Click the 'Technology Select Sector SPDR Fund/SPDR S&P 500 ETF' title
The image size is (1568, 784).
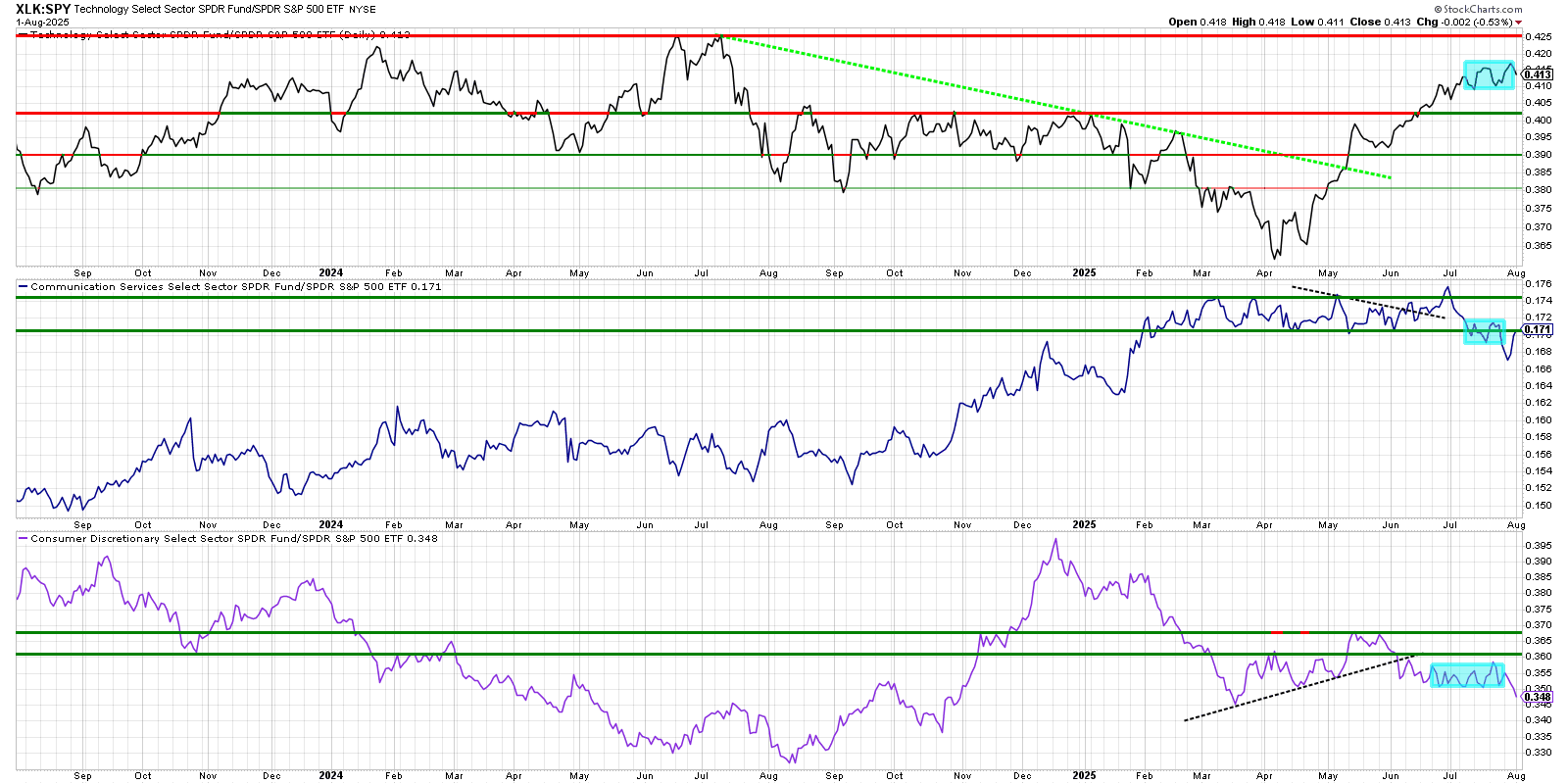pyautogui.click(x=209, y=10)
